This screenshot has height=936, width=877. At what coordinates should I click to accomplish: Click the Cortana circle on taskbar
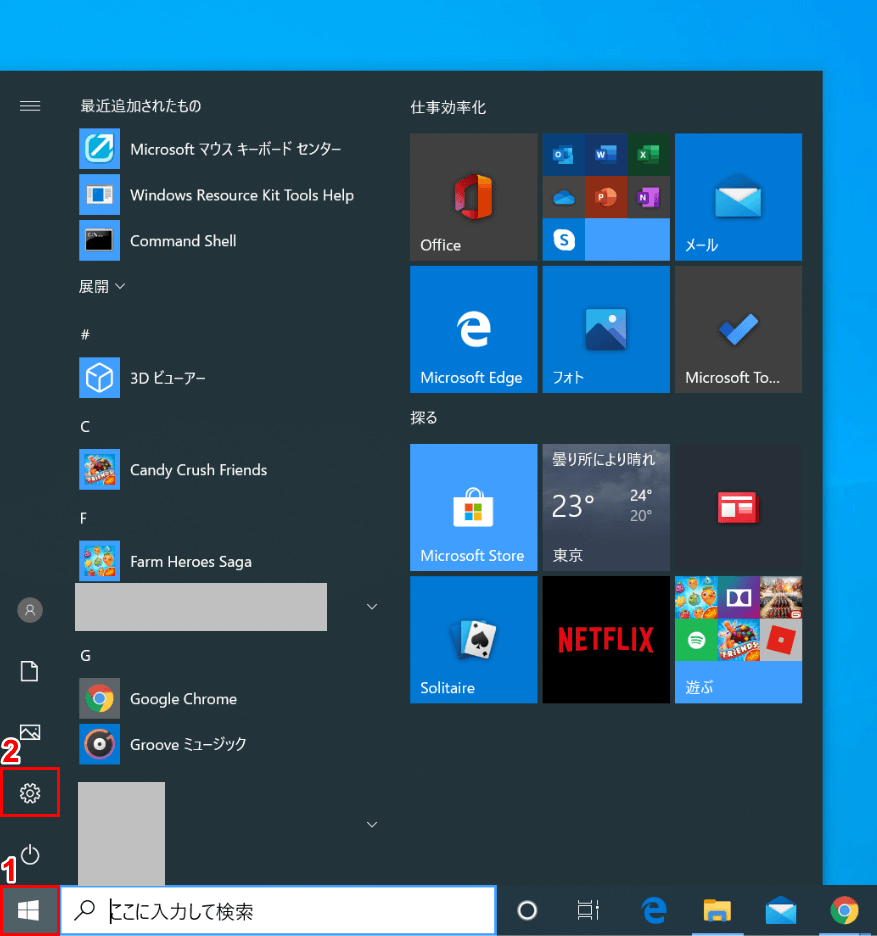click(x=527, y=910)
